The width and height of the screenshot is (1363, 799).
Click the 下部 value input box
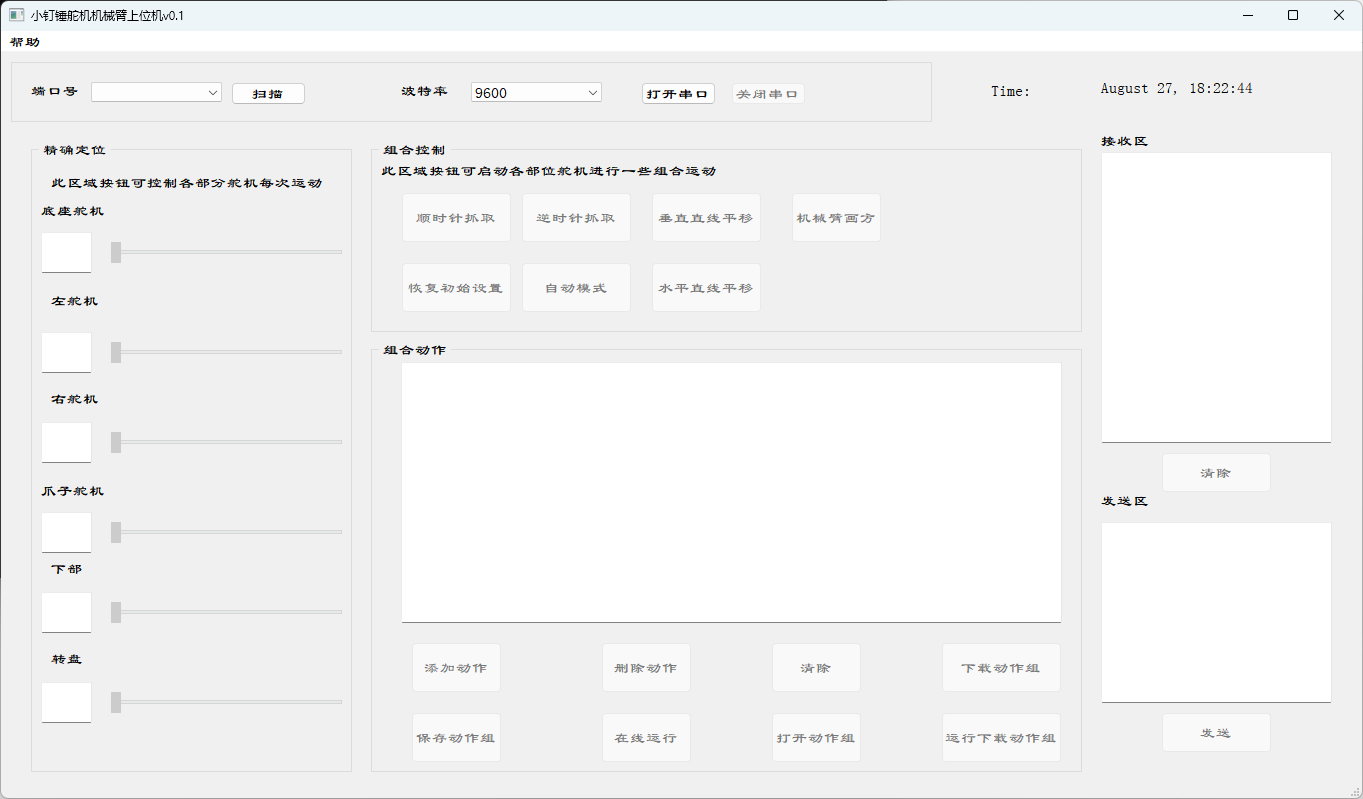[x=66, y=612]
